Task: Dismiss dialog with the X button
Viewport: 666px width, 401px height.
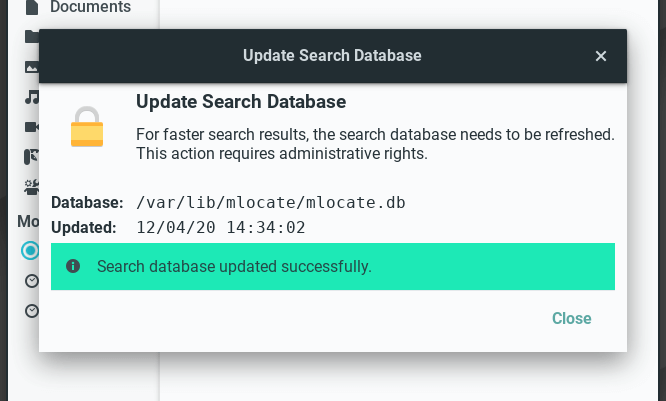Action: [x=601, y=56]
